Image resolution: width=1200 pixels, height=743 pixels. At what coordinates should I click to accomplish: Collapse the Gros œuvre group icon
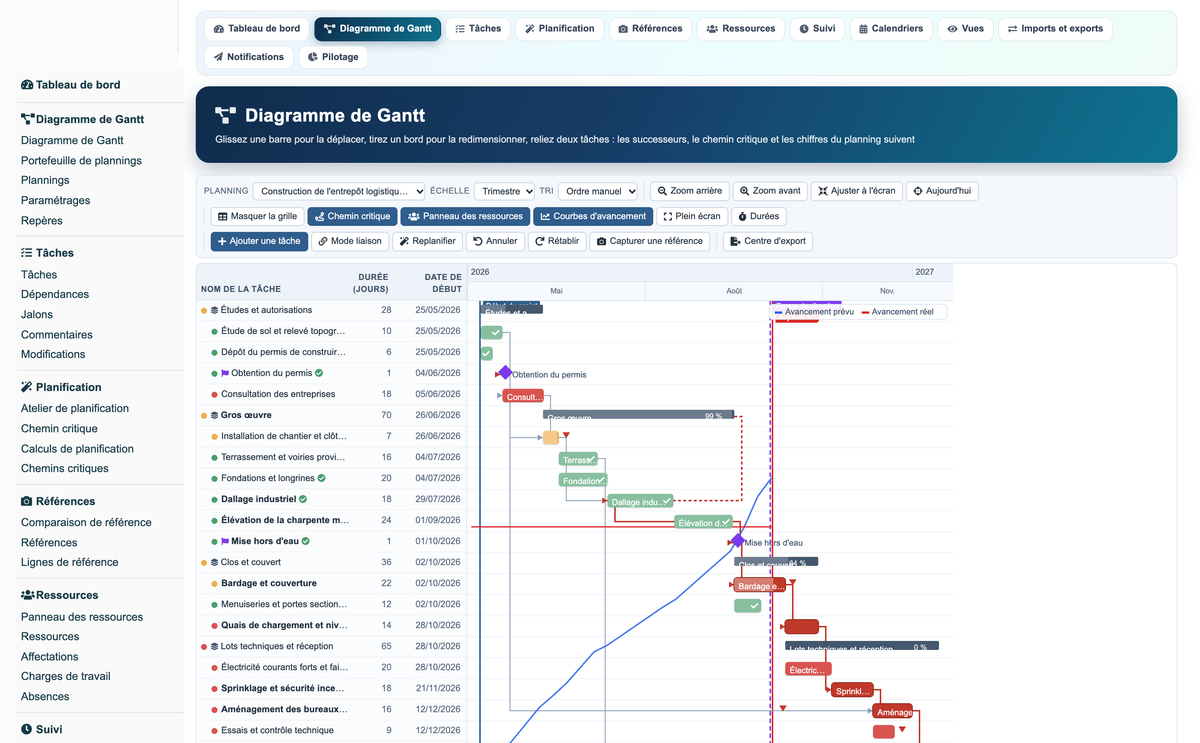pyautogui.click(x=214, y=415)
